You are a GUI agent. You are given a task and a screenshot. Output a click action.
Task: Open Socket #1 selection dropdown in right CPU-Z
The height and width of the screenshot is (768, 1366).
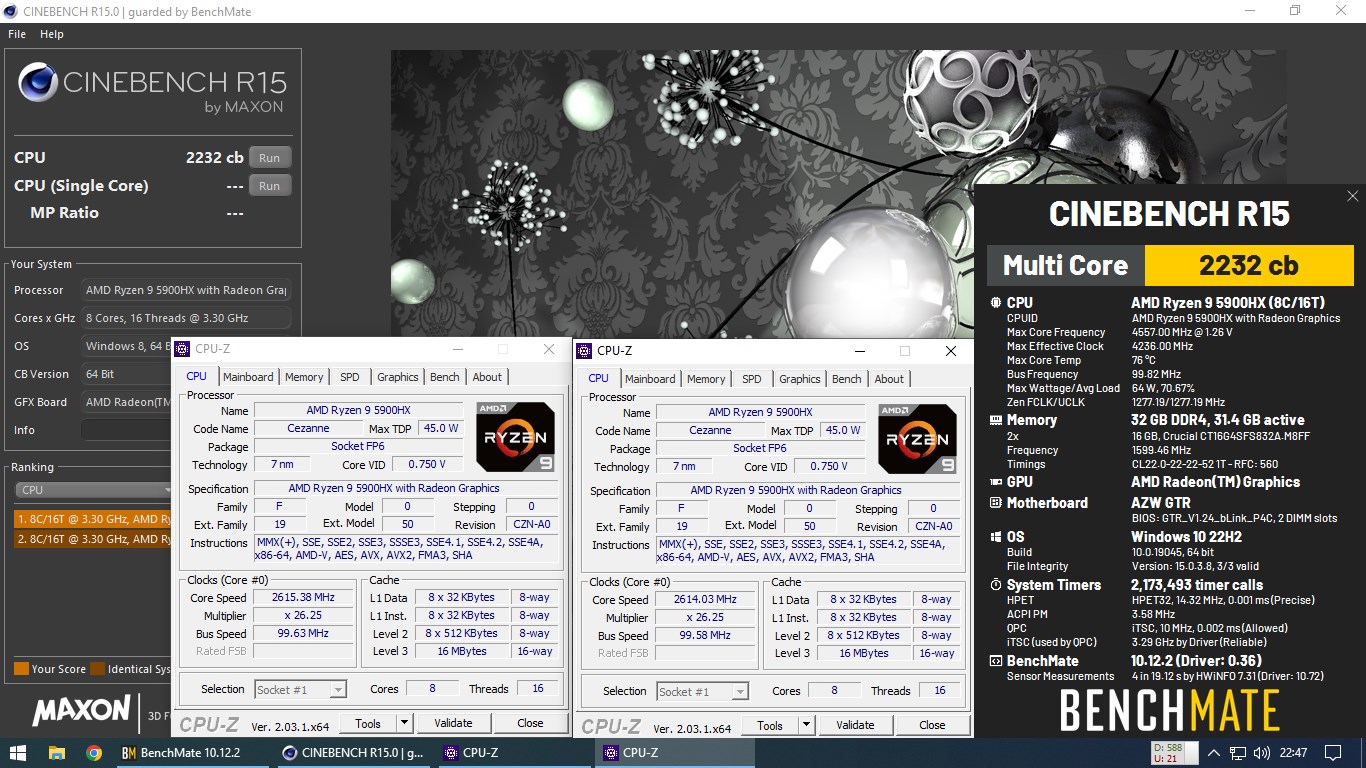[x=702, y=691]
